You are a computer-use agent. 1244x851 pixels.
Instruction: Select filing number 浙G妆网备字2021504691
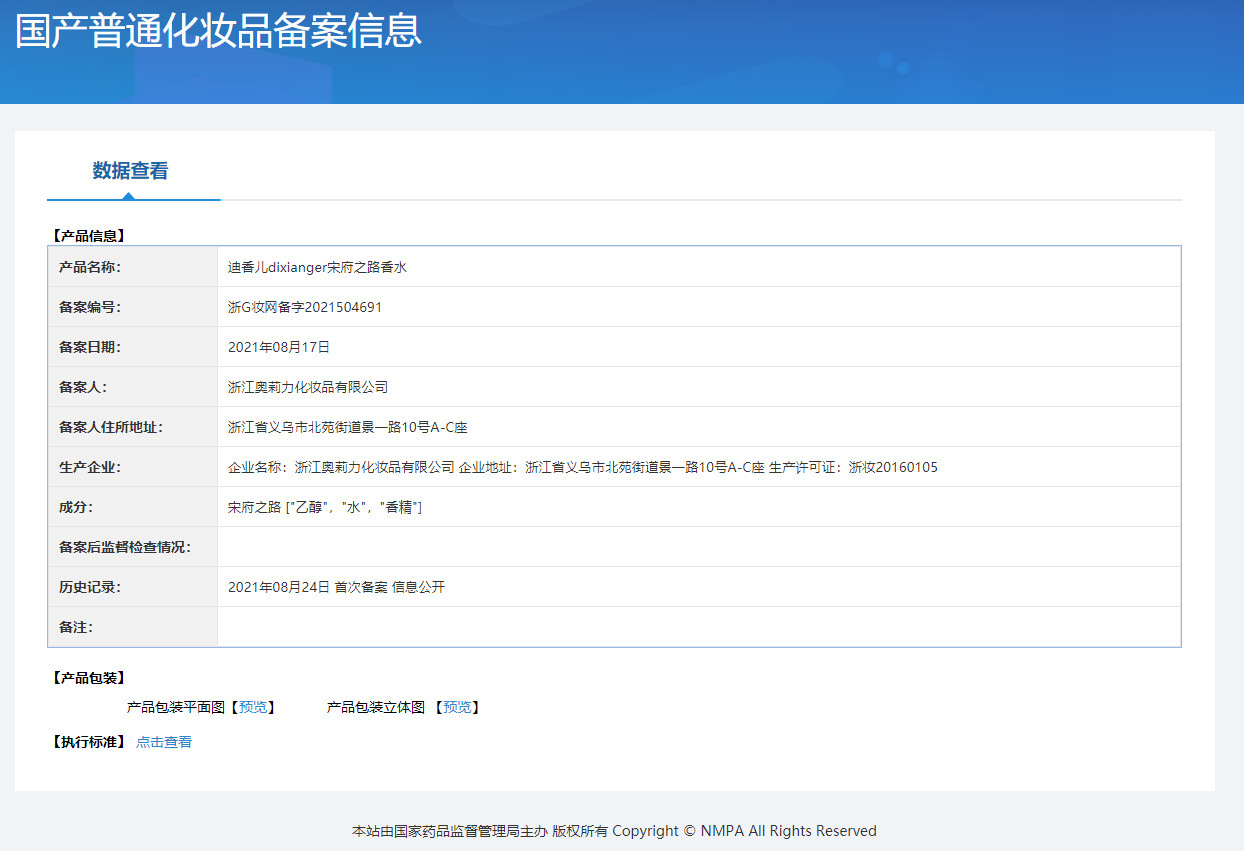pyautogui.click(x=305, y=307)
